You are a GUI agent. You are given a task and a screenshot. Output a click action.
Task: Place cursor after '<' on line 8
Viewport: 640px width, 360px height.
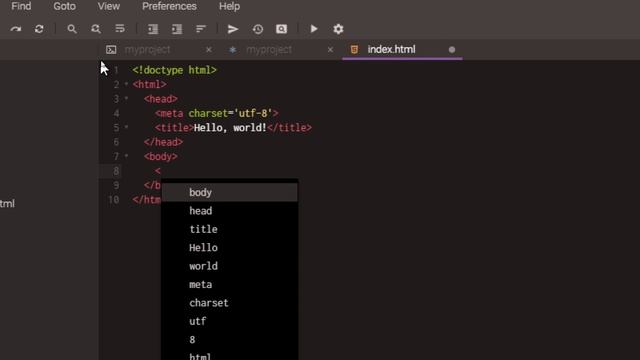pos(161,171)
